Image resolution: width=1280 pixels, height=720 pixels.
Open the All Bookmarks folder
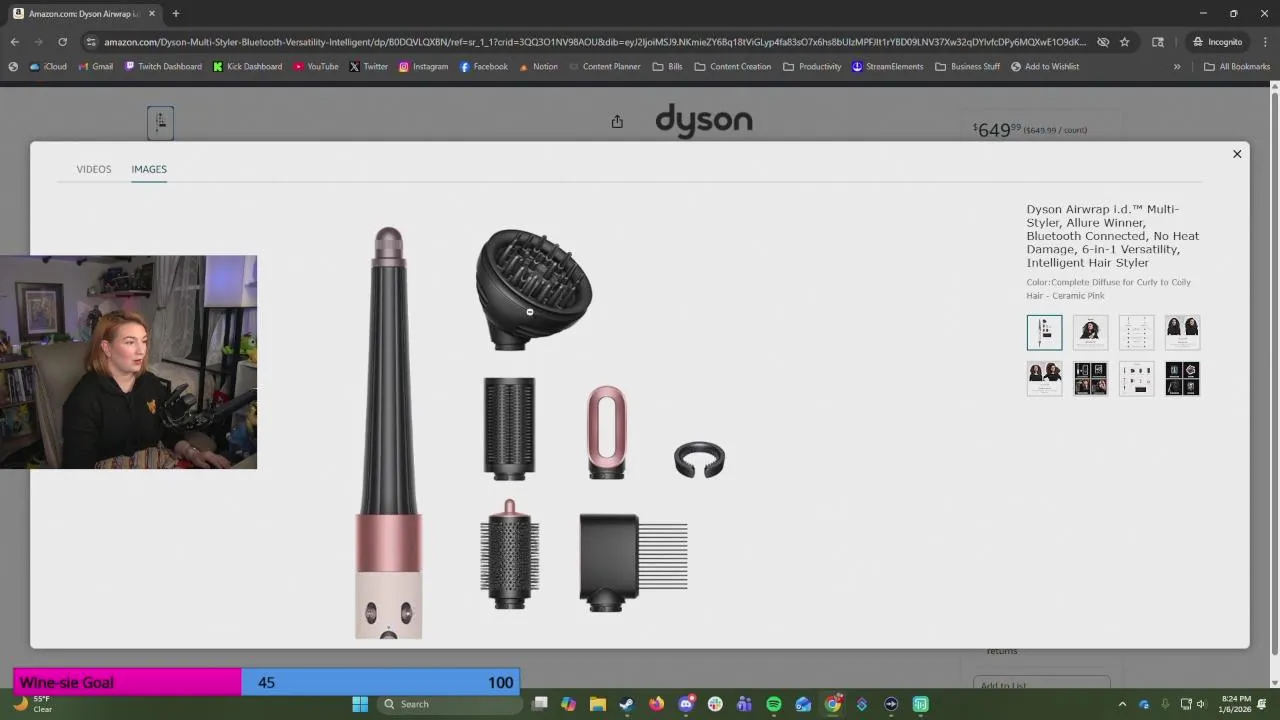(x=1237, y=67)
